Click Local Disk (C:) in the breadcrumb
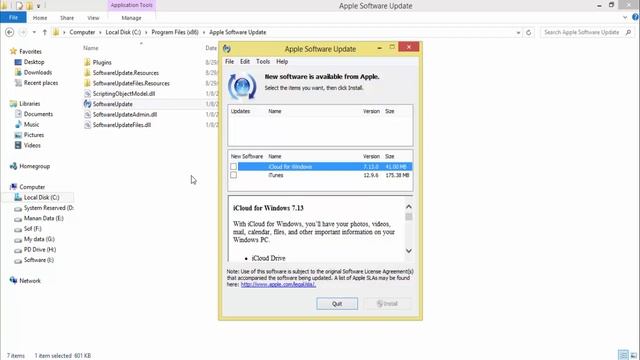The width and height of the screenshot is (640, 360). [123, 32]
